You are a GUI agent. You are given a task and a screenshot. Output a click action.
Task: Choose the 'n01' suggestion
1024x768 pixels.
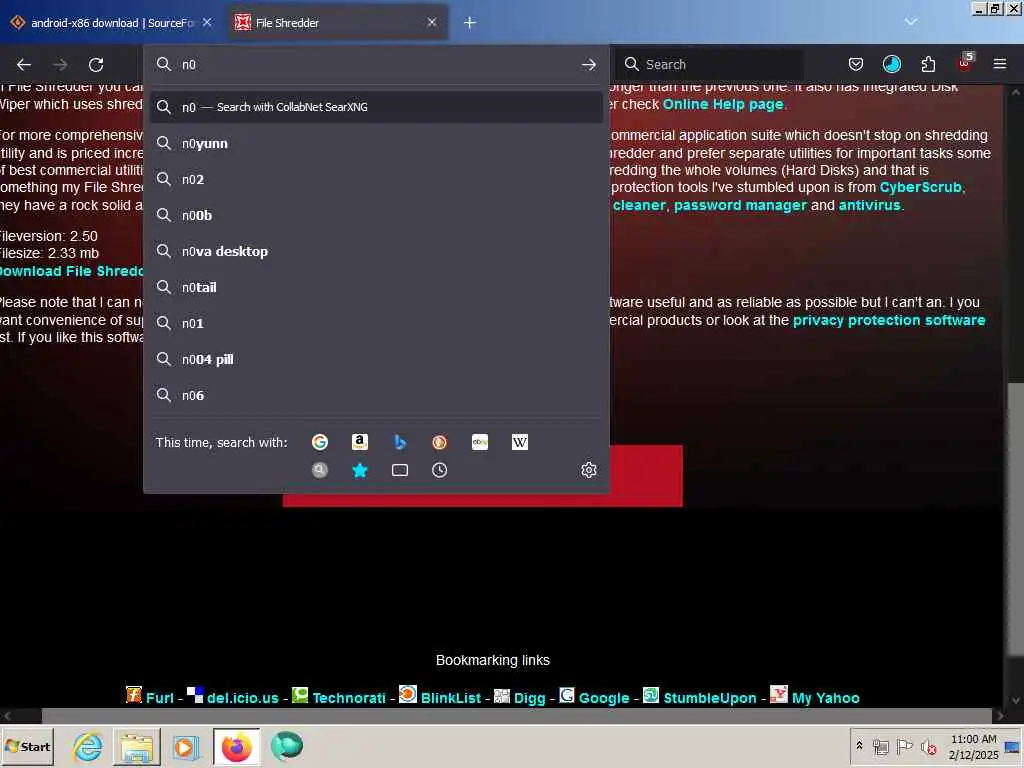376,323
